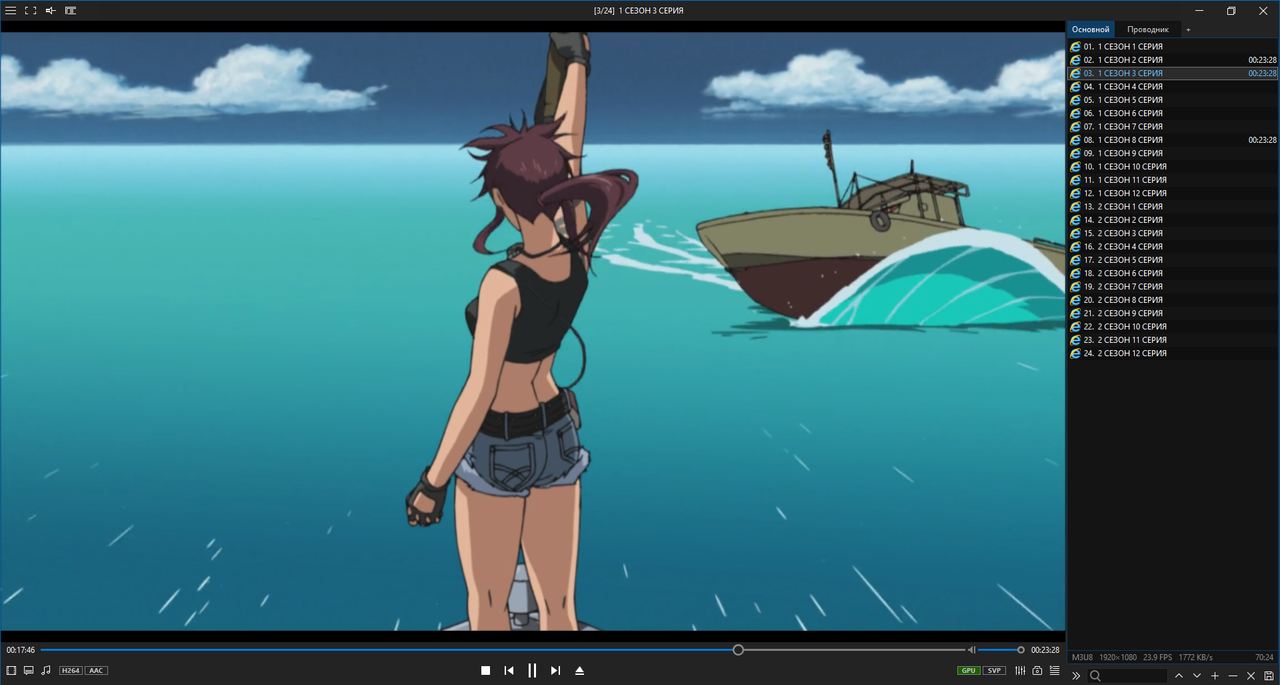Seek using the playback progress bar handle
The width and height of the screenshot is (1280, 685).
coord(738,650)
